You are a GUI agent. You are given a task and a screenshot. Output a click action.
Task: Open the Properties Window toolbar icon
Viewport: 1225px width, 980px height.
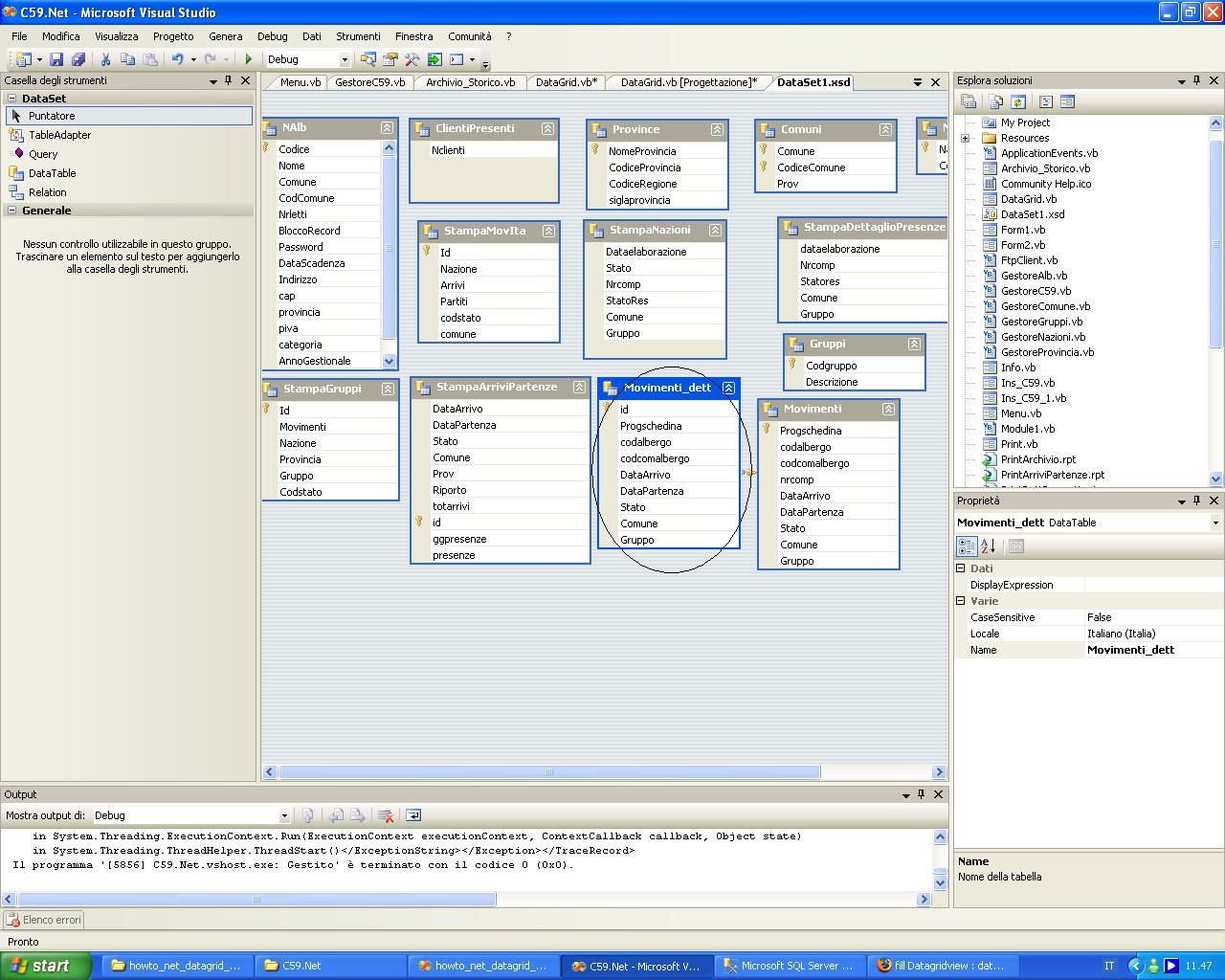click(x=390, y=59)
